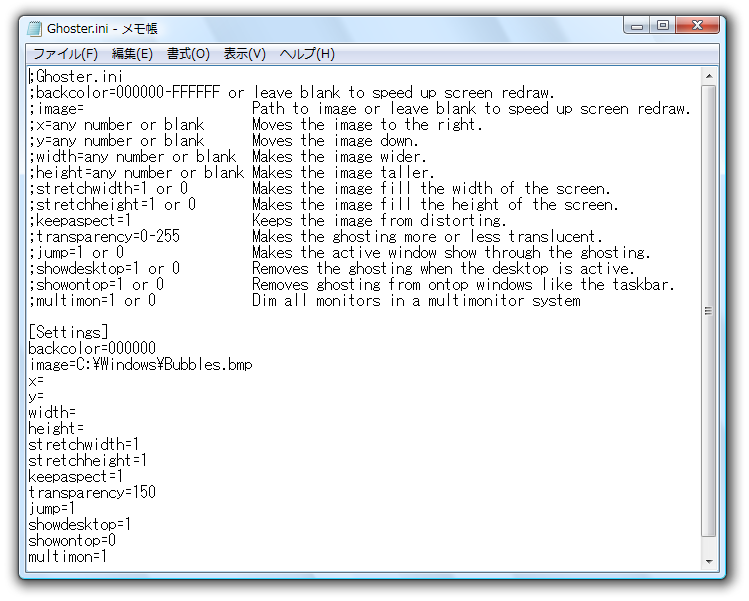Place cursor after 'width=' setting
The width and height of the screenshot is (749, 601).
[x=76, y=413]
